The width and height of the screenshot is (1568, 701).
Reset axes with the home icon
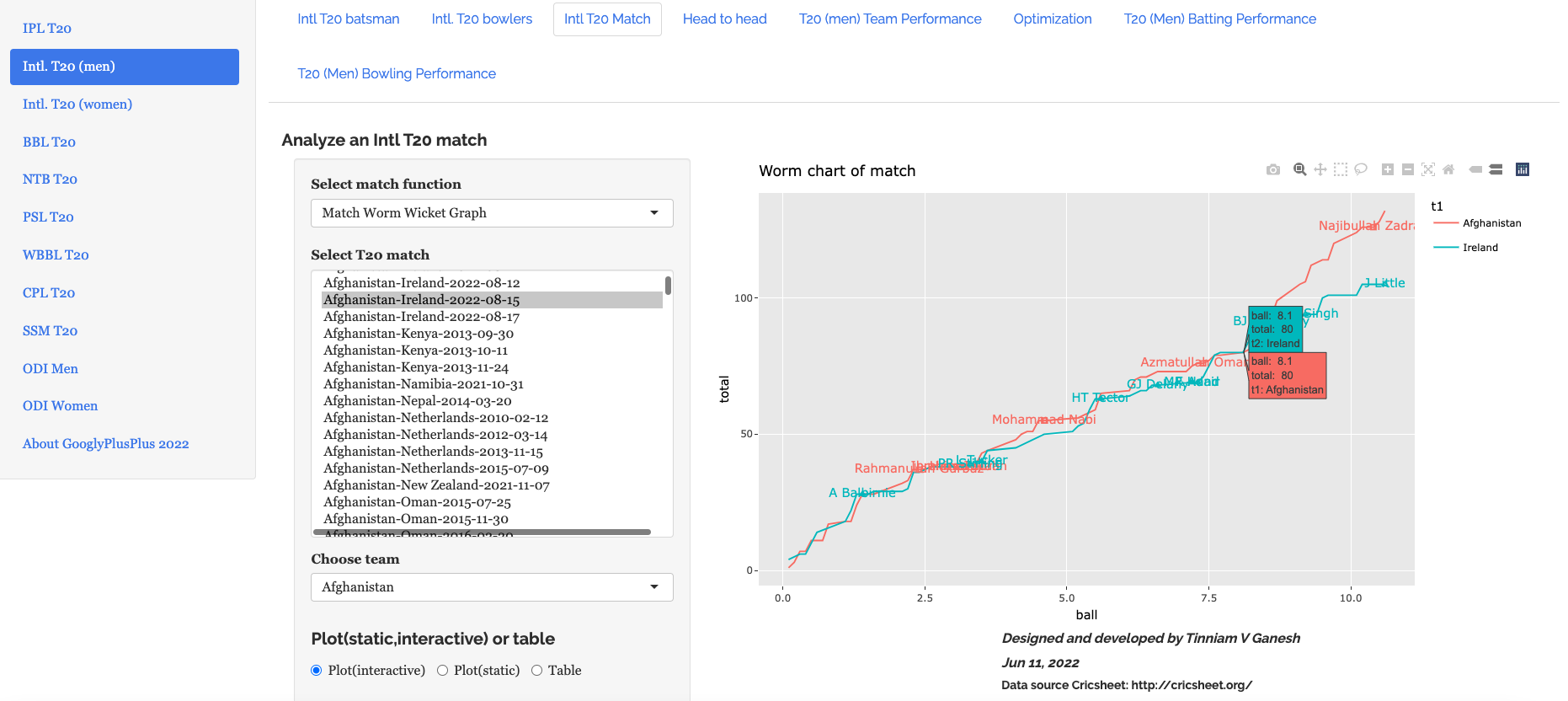pyautogui.click(x=1448, y=169)
